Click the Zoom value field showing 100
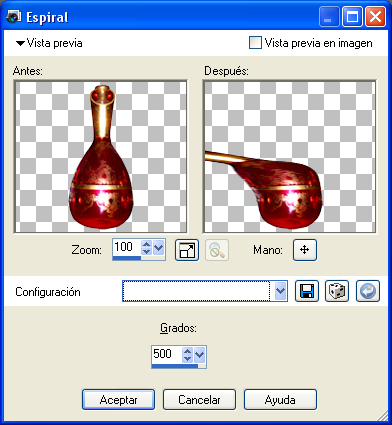This screenshot has width=392, height=425. click(x=127, y=247)
